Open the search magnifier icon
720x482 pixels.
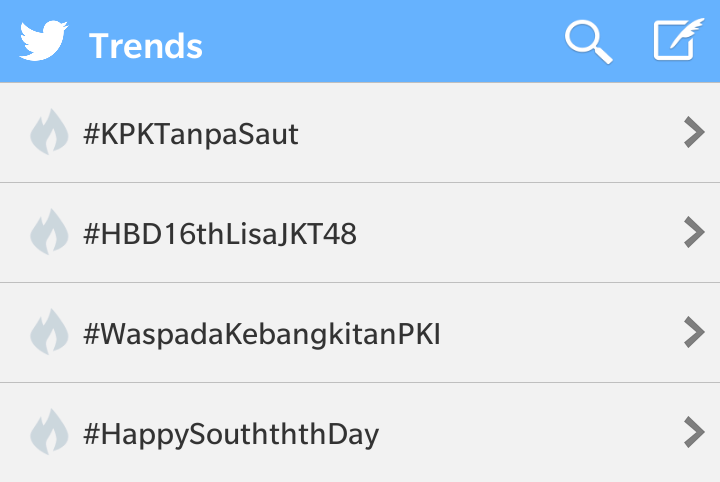point(589,42)
